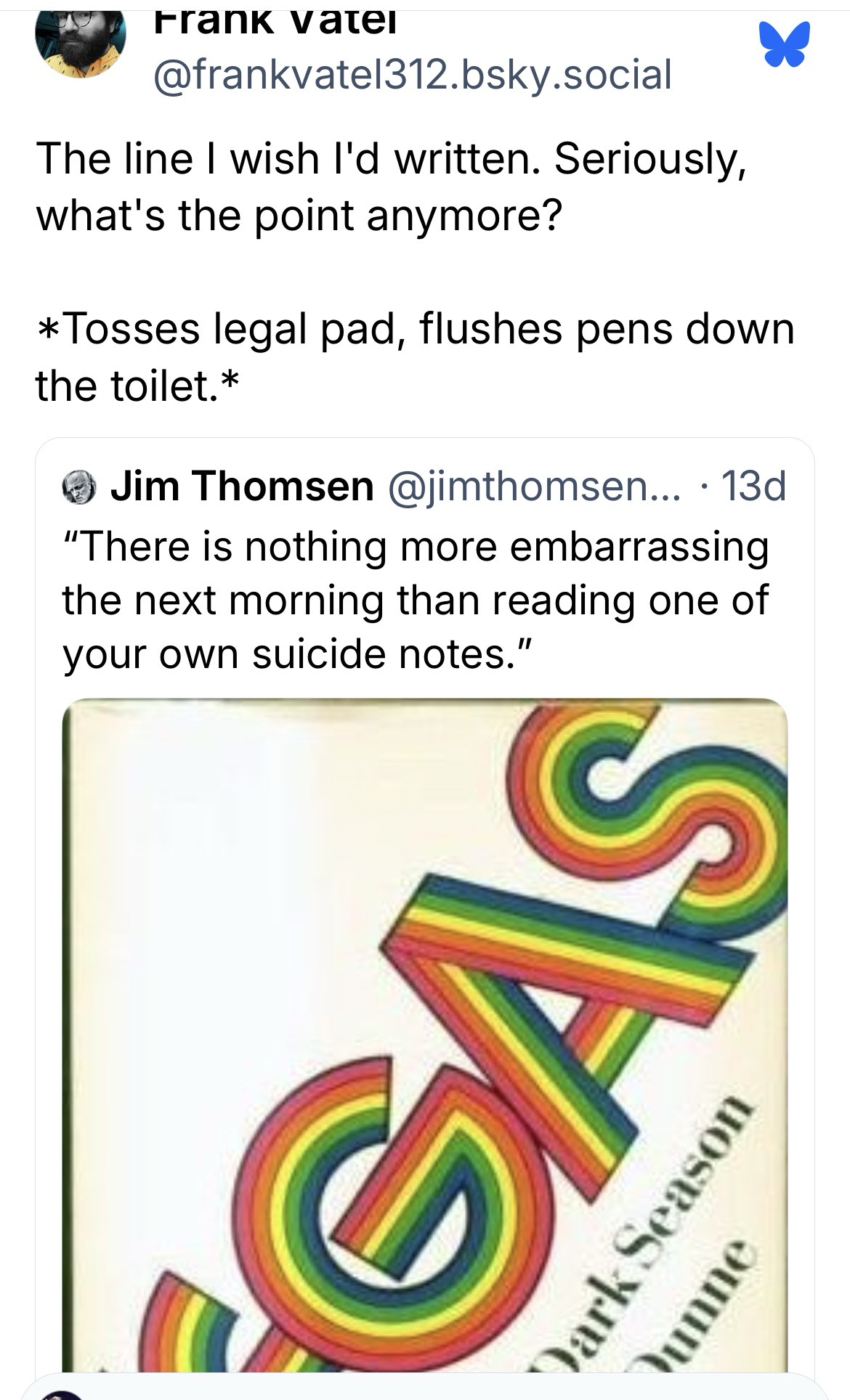Tap Jim Thomsen's small avatar icon
This screenshot has width=850, height=1400.
pyautogui.click(x=81, y=486)
